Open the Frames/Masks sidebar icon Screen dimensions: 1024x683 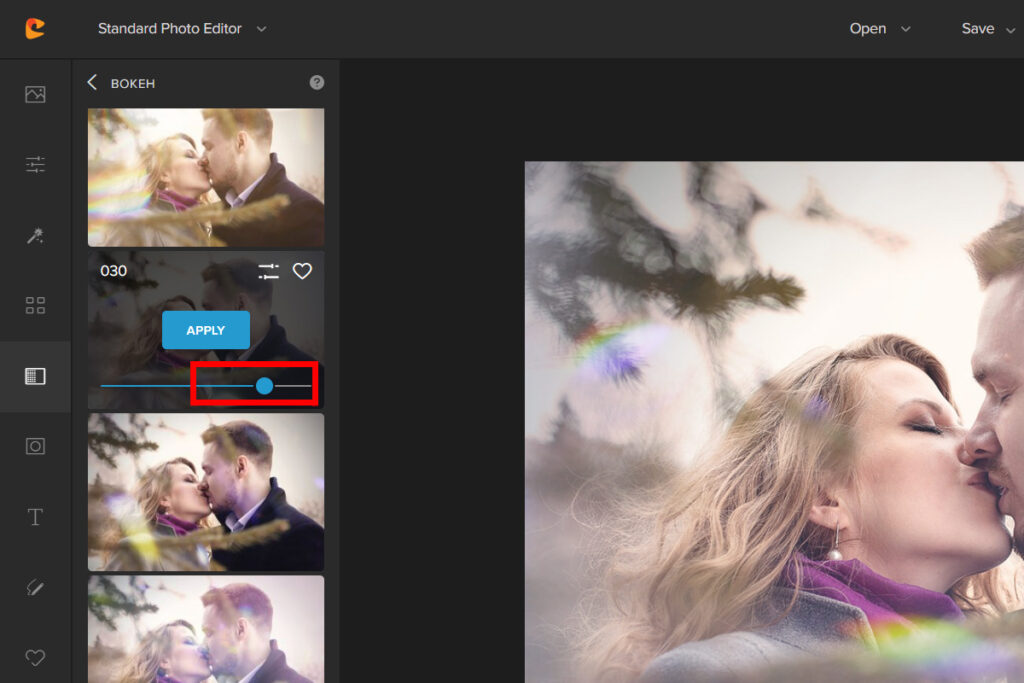pos(35,447)
